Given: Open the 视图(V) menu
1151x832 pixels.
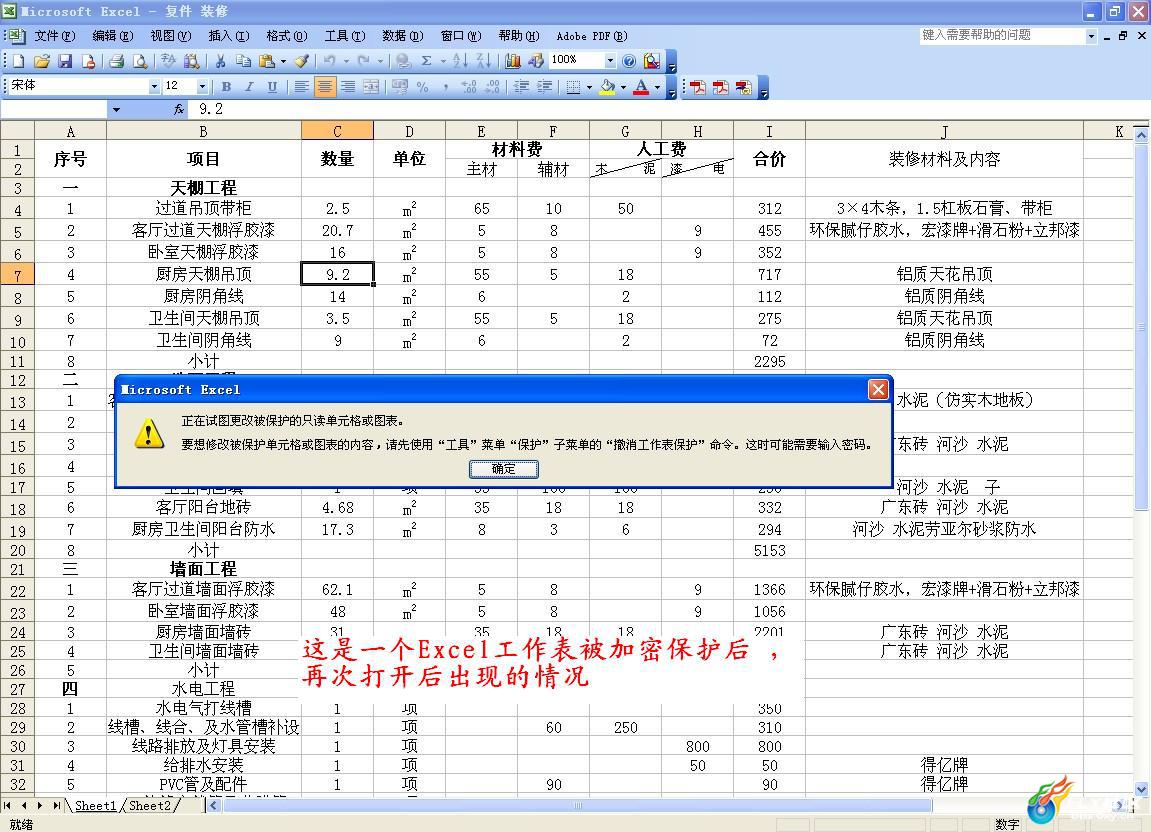Looking at the screenshot, I should point(170,36).
